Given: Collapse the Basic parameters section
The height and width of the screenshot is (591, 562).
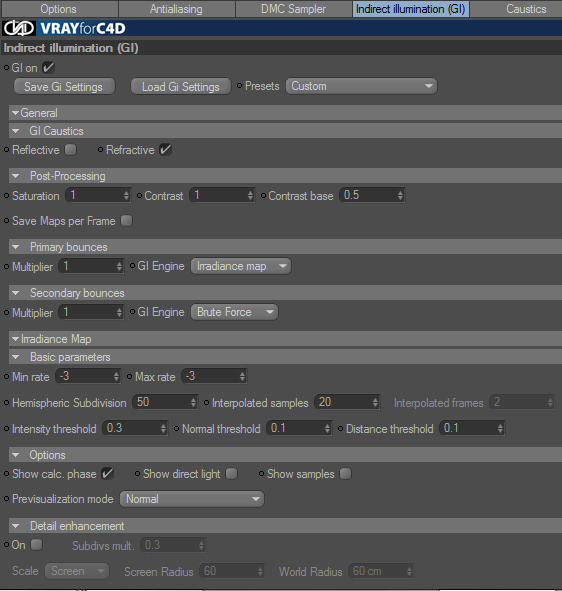Looking at the screenshot, I should [15, 357].
